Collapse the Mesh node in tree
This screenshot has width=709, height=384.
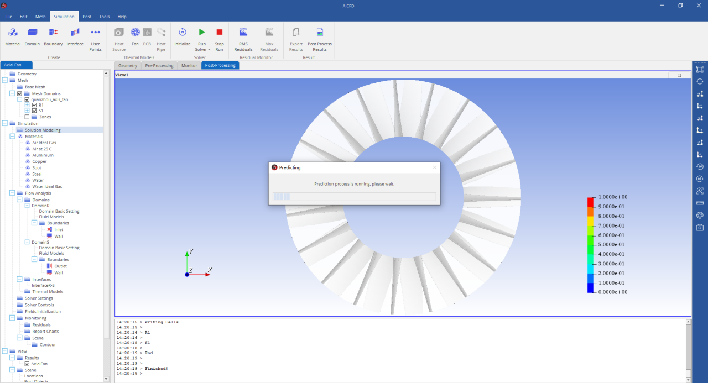(5, 81)
